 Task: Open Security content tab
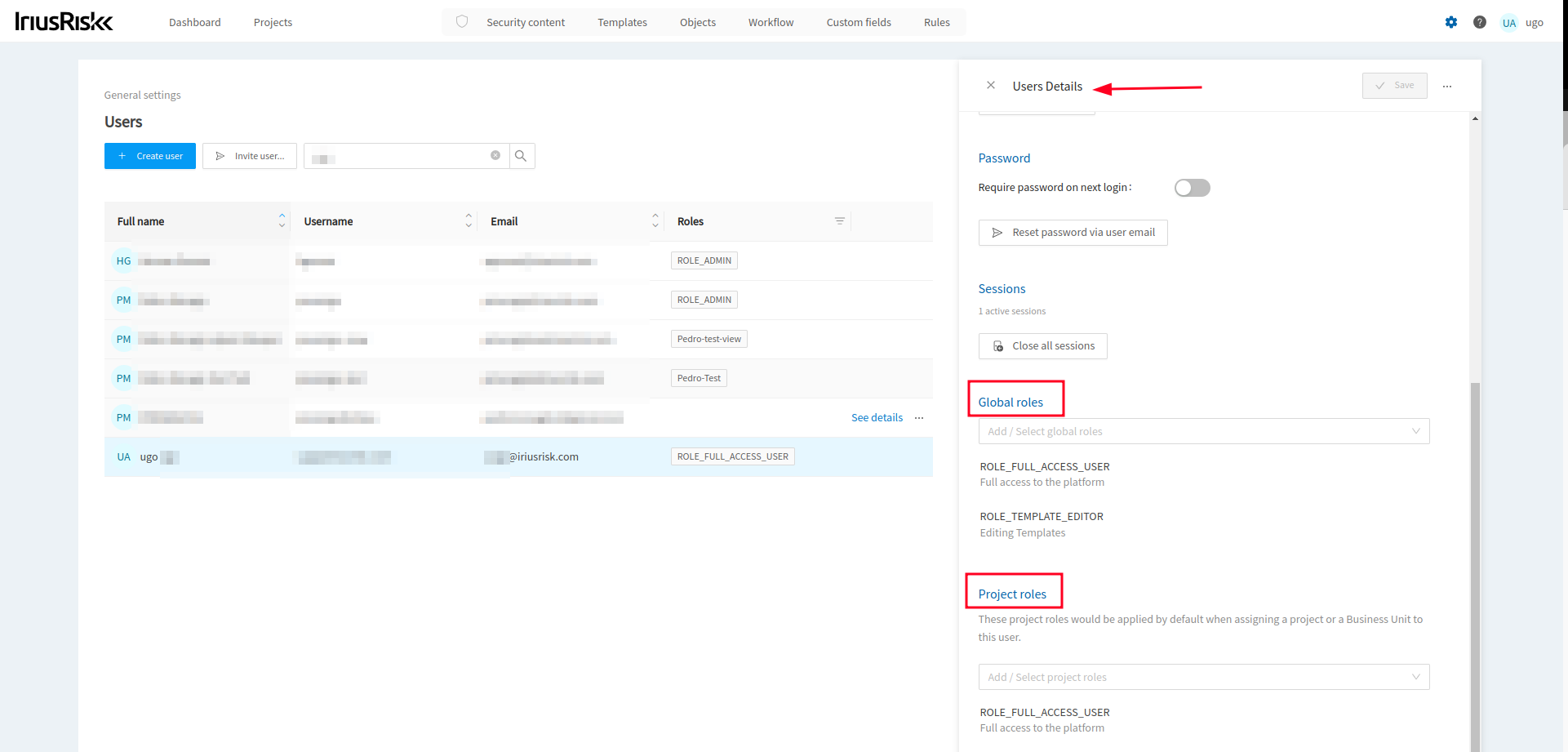point(526,22)
